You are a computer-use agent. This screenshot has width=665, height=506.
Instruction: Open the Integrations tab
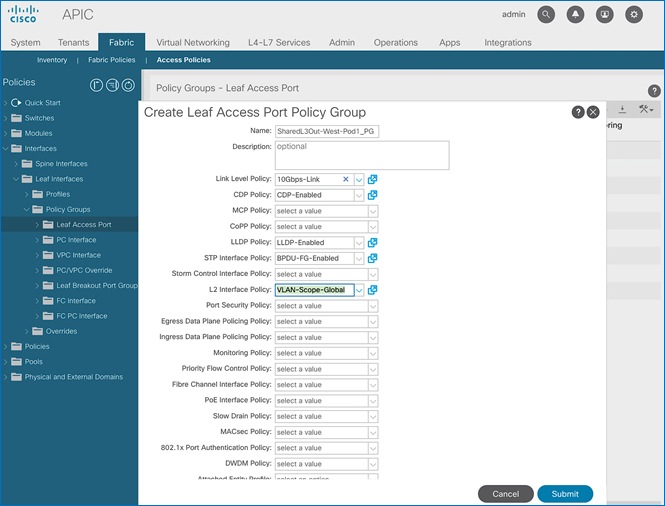click(508, 42)
